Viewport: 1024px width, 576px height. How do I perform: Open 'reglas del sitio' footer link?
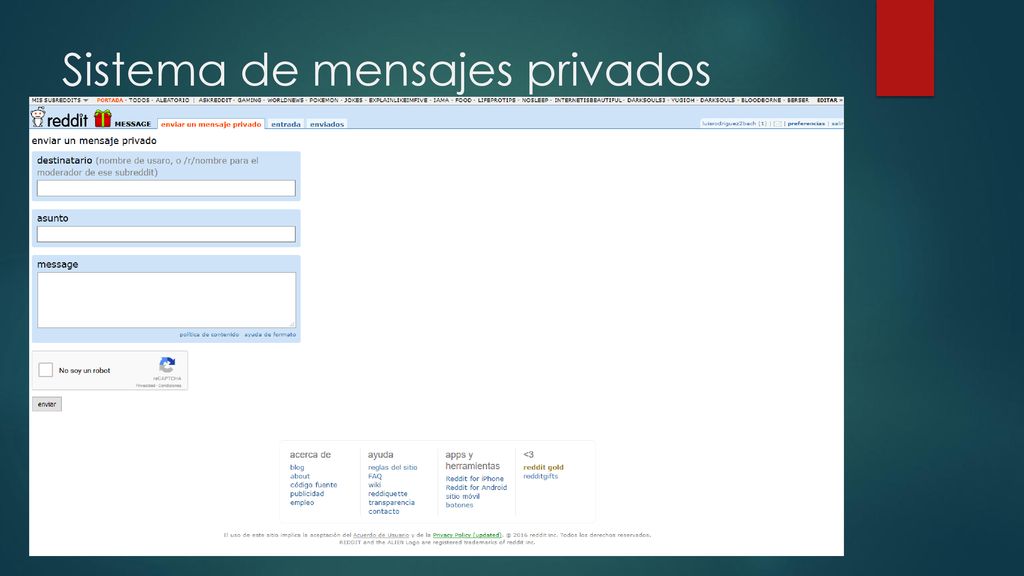(x=392, y=468)
